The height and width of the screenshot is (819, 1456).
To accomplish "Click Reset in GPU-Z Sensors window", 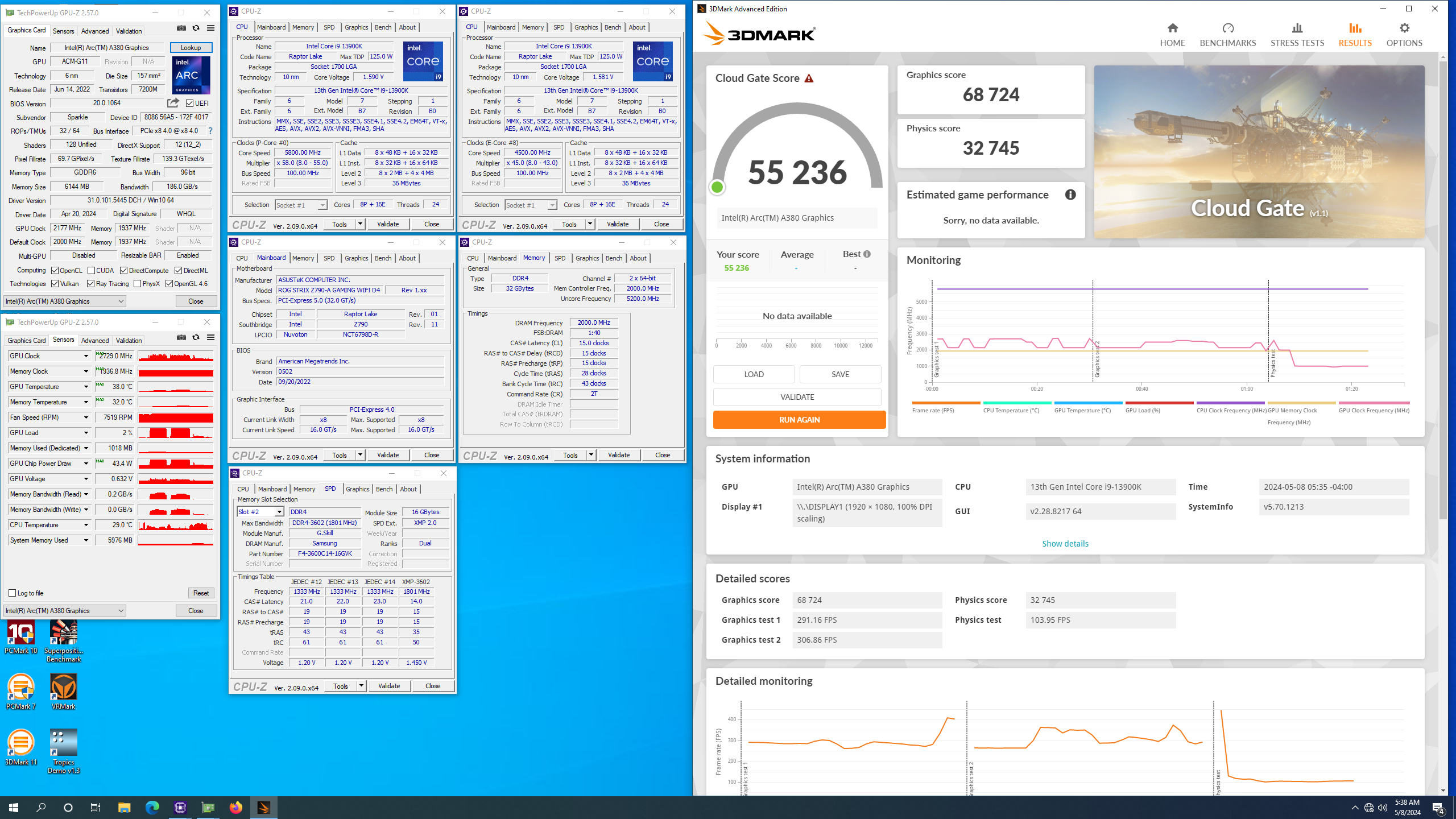I will pyautogui.click(x=201, y=593).
